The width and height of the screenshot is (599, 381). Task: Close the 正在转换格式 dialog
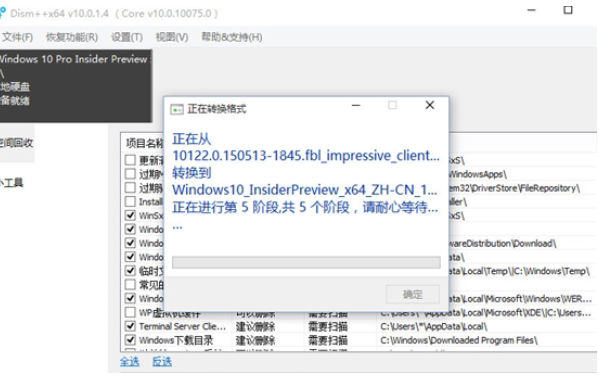point(430,105)
